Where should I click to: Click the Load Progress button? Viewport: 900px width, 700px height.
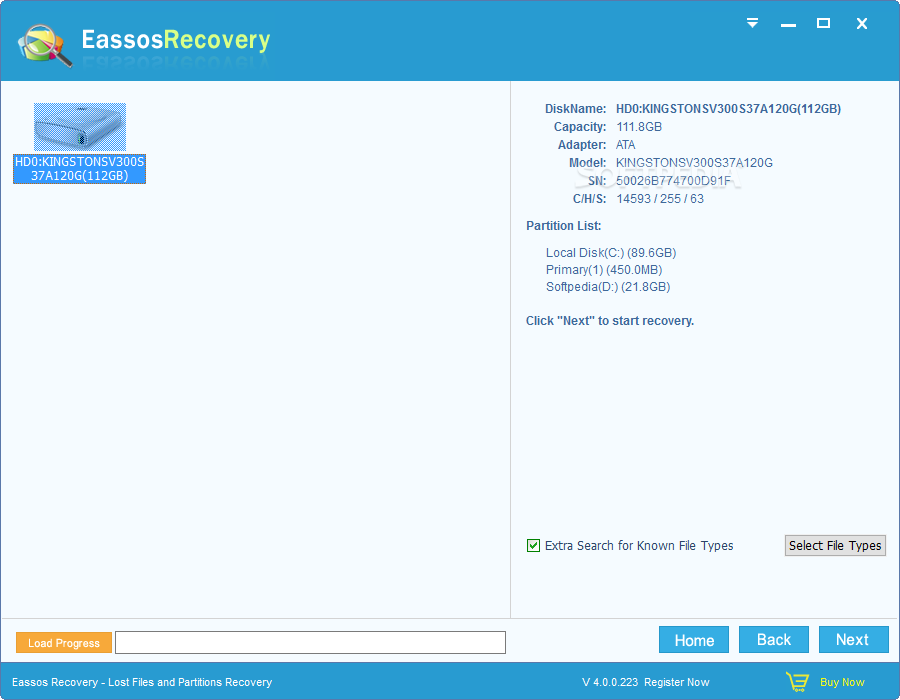click(64, 643)
